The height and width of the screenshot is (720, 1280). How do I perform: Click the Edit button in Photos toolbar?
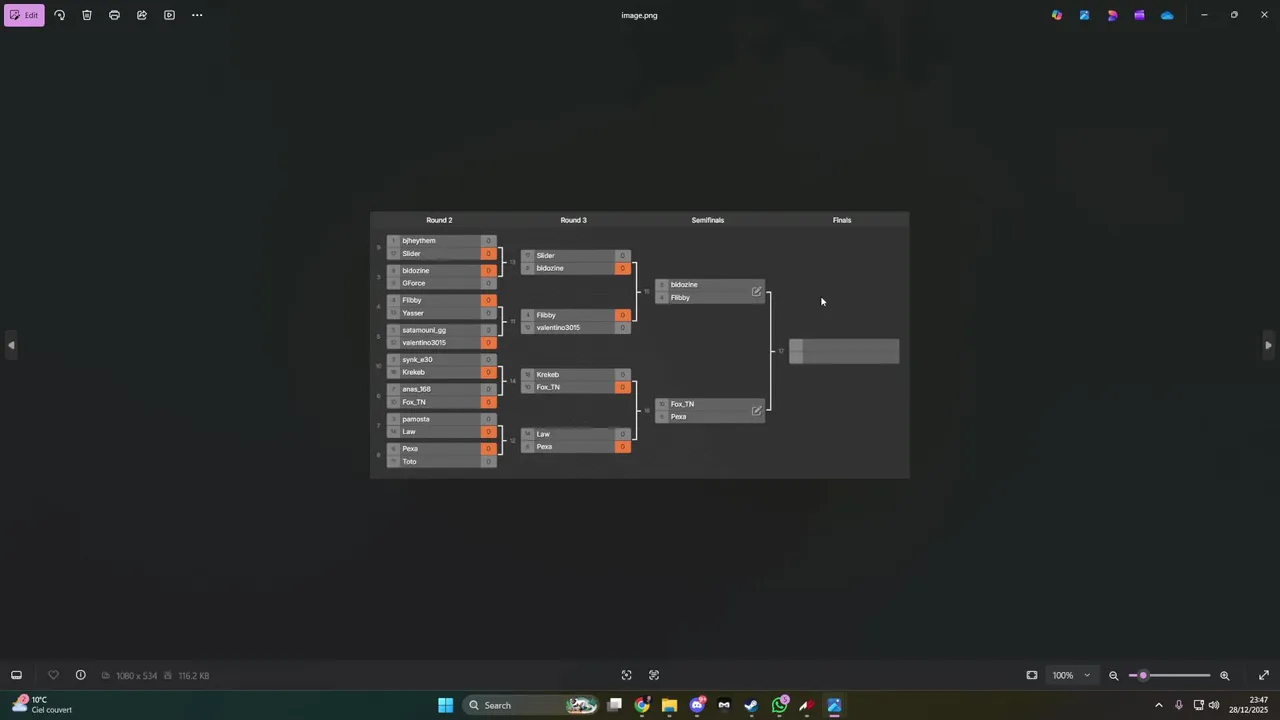click(24, 15)
